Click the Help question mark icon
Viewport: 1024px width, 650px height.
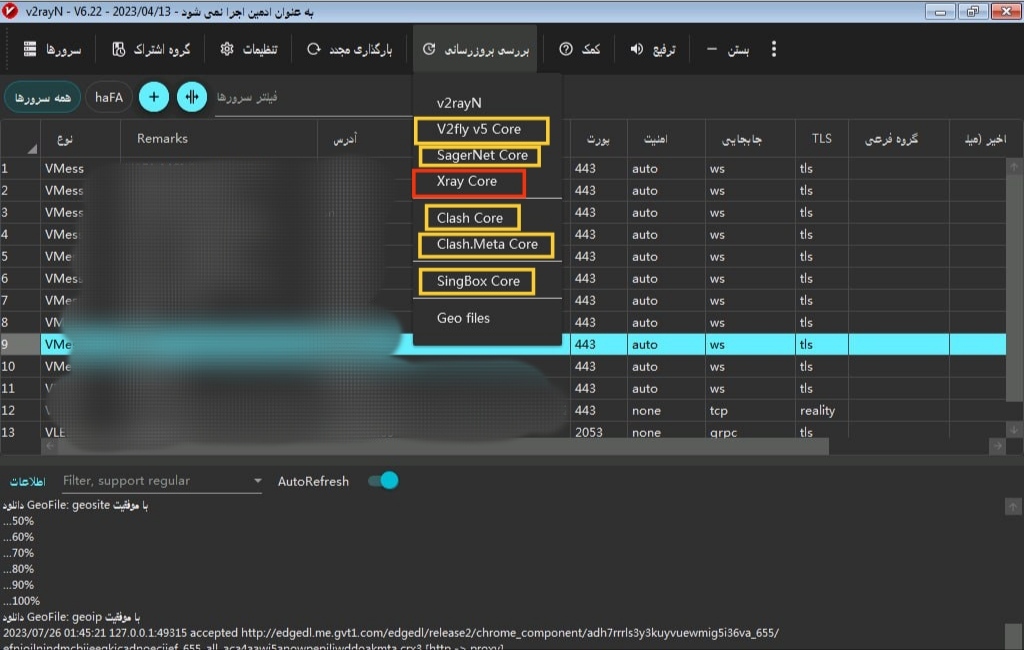click(566, 49)
